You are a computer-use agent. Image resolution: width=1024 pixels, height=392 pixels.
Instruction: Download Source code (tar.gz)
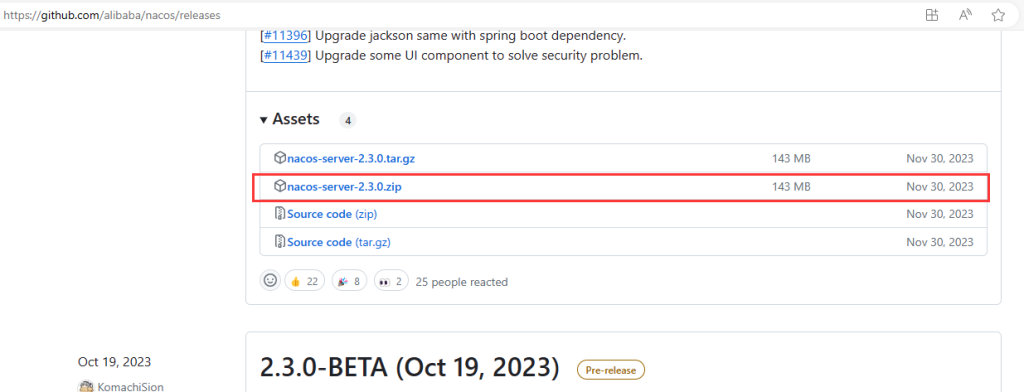(x=339, y=242)
